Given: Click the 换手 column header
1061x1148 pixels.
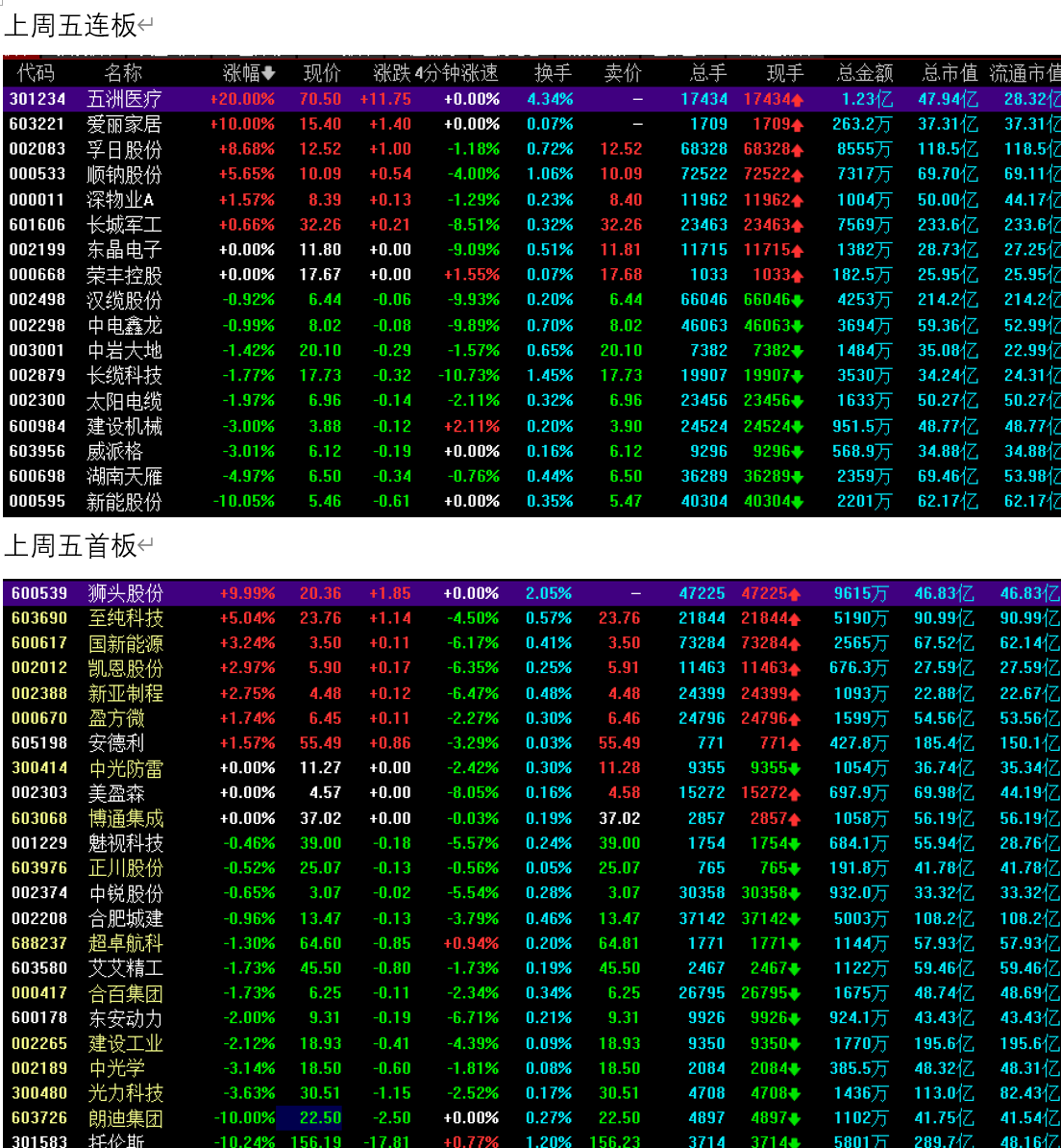Looking at the screenshot, I should click(554, 73).
